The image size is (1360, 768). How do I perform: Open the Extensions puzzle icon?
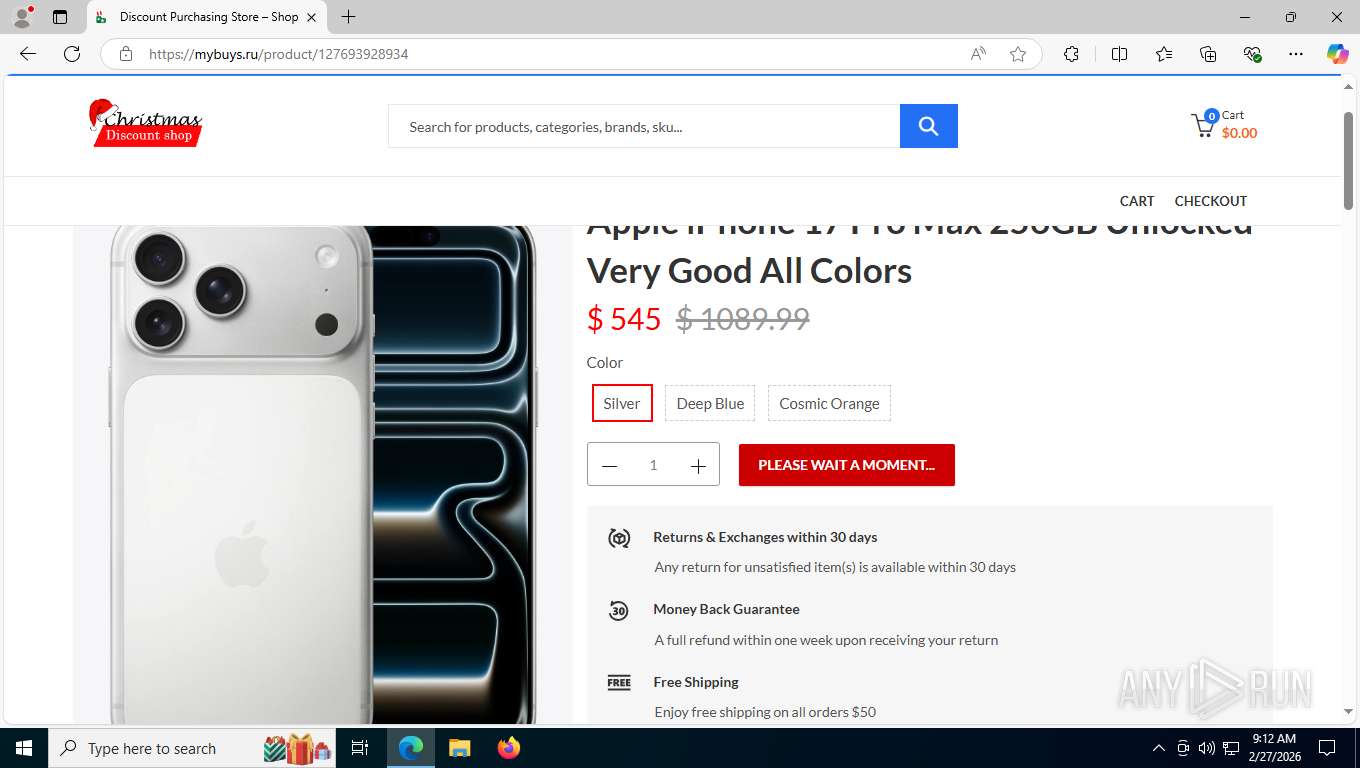tap(1071, 54)
